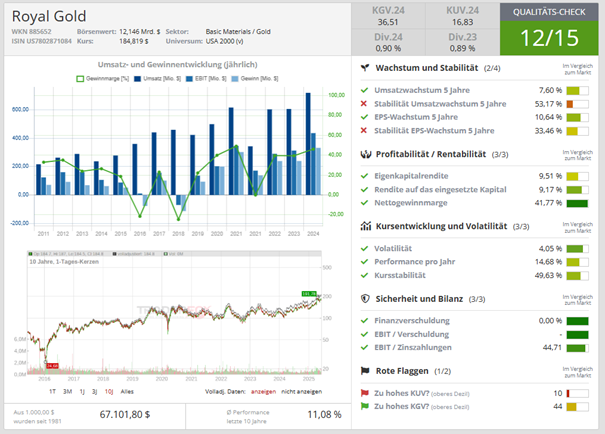
Task: Click the green check next to Performance pro Jahr
Action: [364, 262]
